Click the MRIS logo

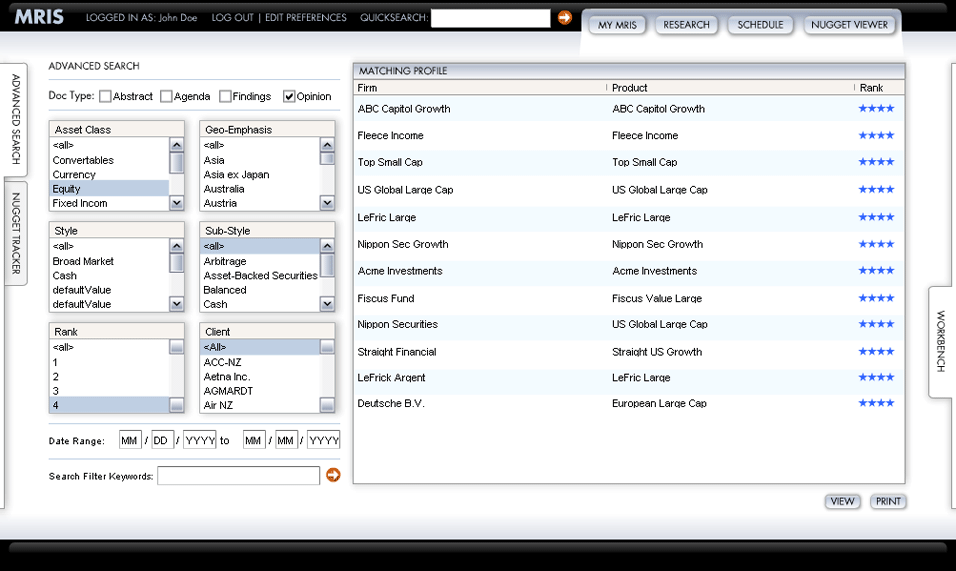coord(39,17)
